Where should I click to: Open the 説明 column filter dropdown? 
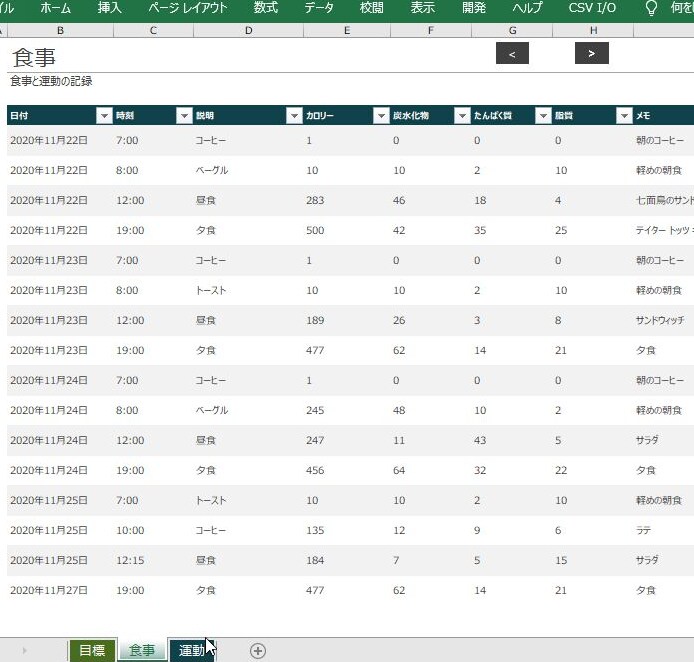[294, 116]
